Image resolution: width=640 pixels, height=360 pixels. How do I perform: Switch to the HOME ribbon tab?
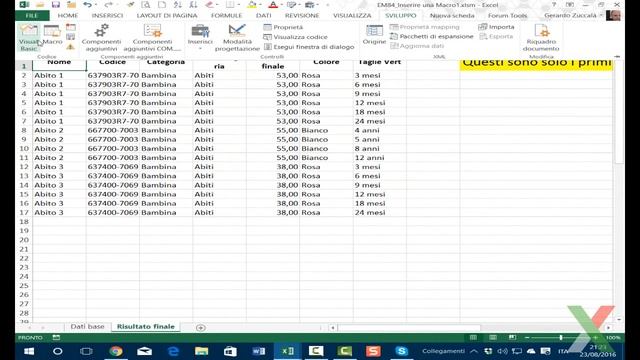click(68, 16)
